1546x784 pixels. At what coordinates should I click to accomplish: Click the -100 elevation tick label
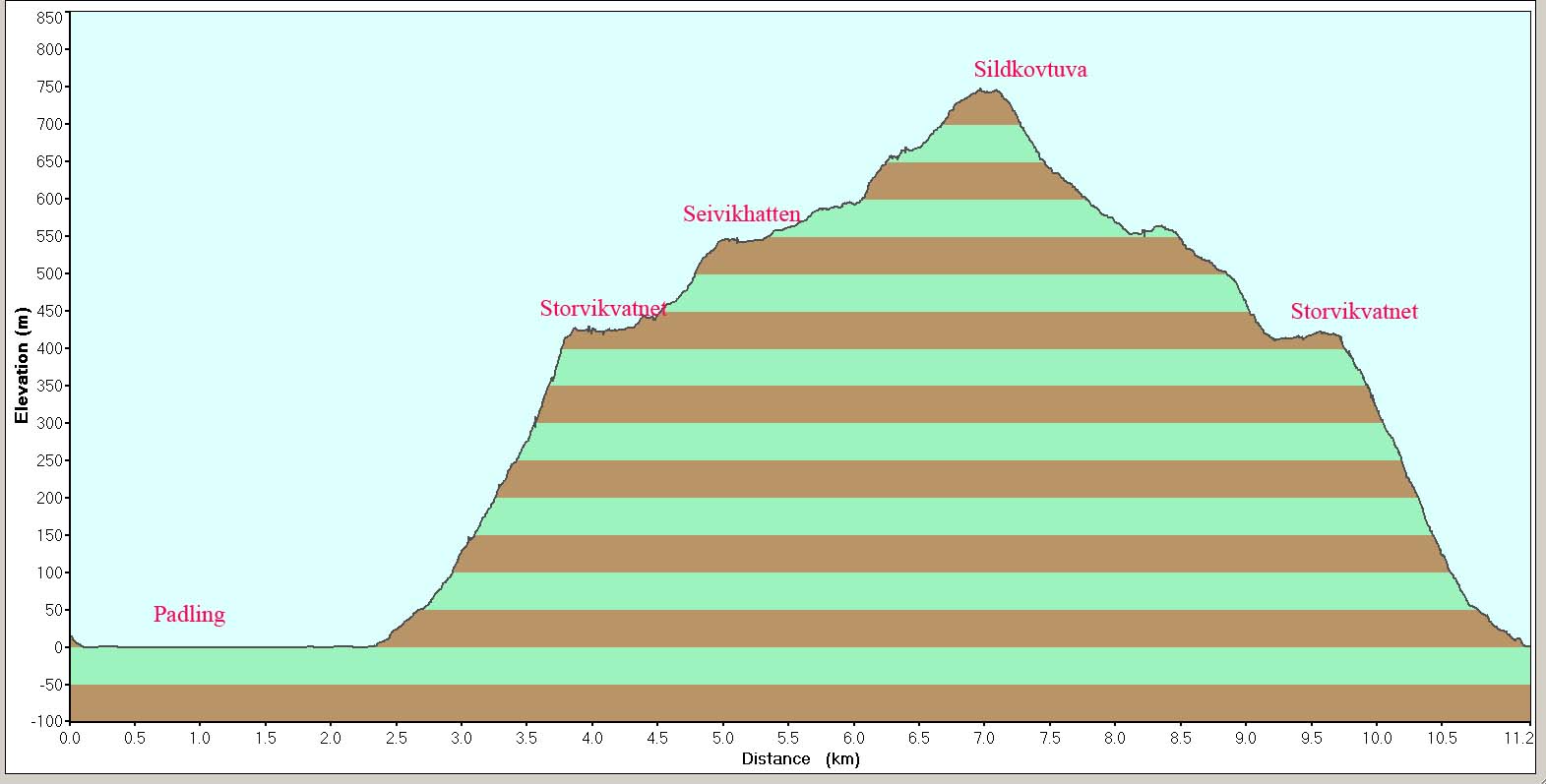(x=46, y=722)
